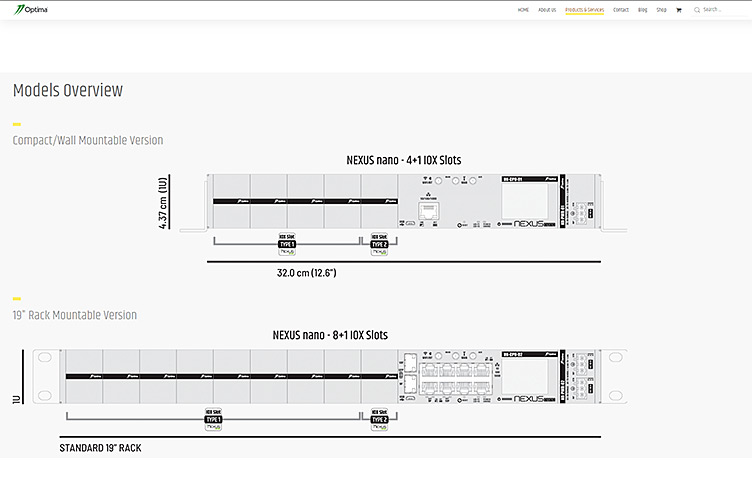The height and width of the screenshot is (480, 752).
Task: Open the About Us page
Action: (547, 10)
